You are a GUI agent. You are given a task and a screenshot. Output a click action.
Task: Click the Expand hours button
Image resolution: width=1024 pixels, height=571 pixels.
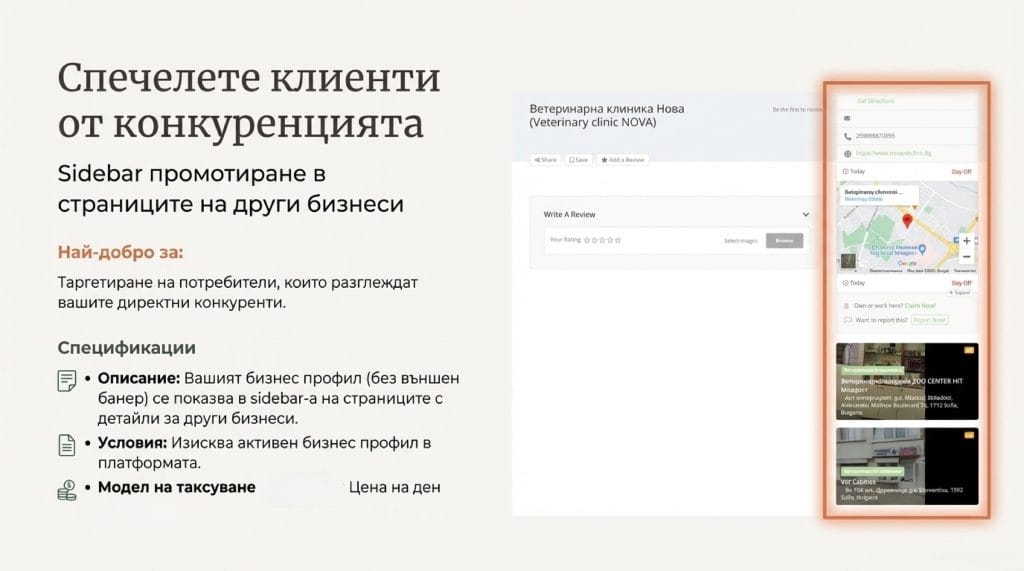coord(961,293)
